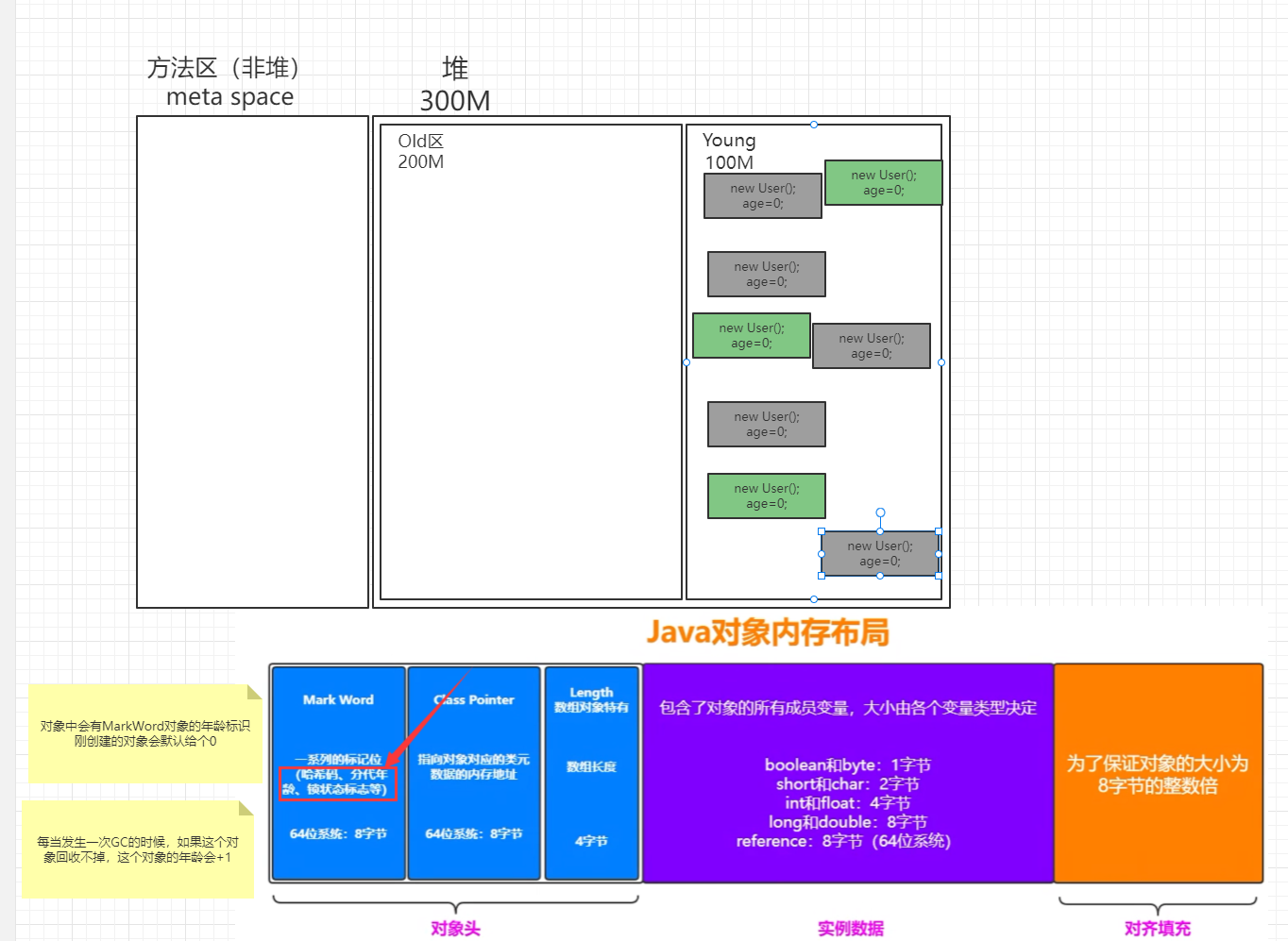Click the "200M" text in the Old region
Screen dimensions: 1288x941
420,162
